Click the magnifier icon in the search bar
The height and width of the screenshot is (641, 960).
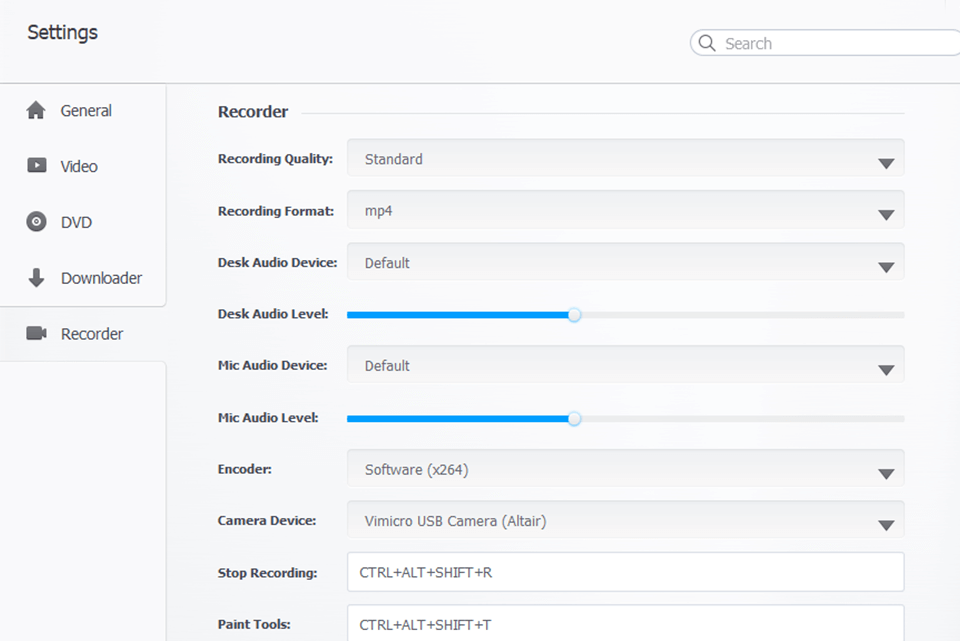tap(707, 43)
